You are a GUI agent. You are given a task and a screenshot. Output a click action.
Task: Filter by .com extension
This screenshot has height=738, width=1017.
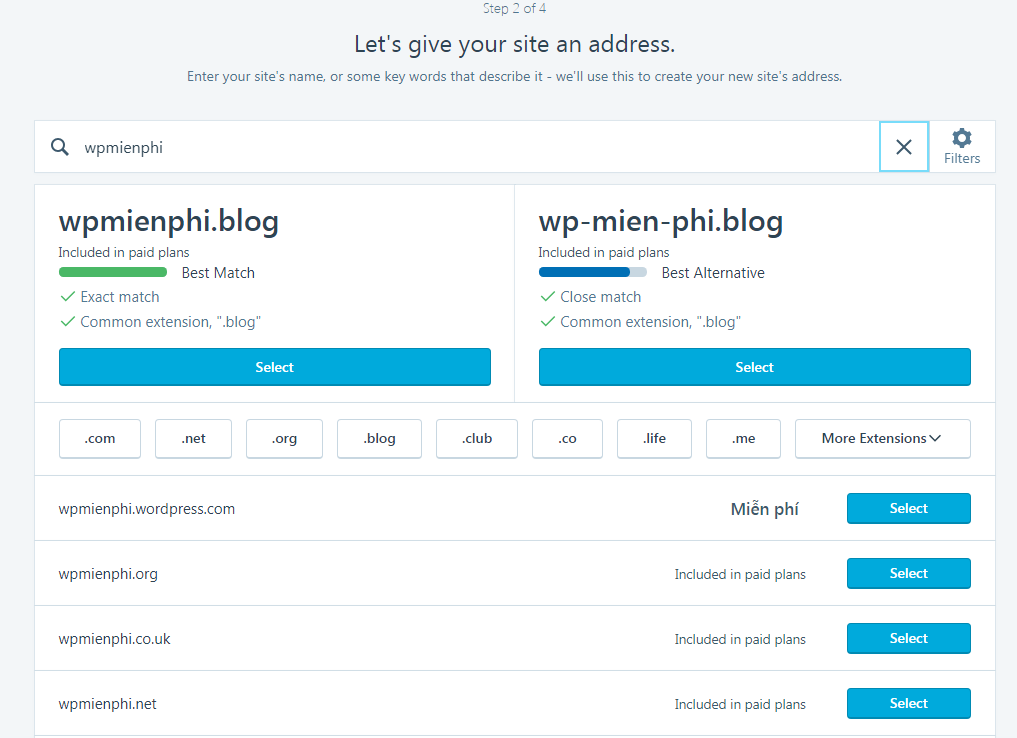pyautogui.click(x=100, y=438)
